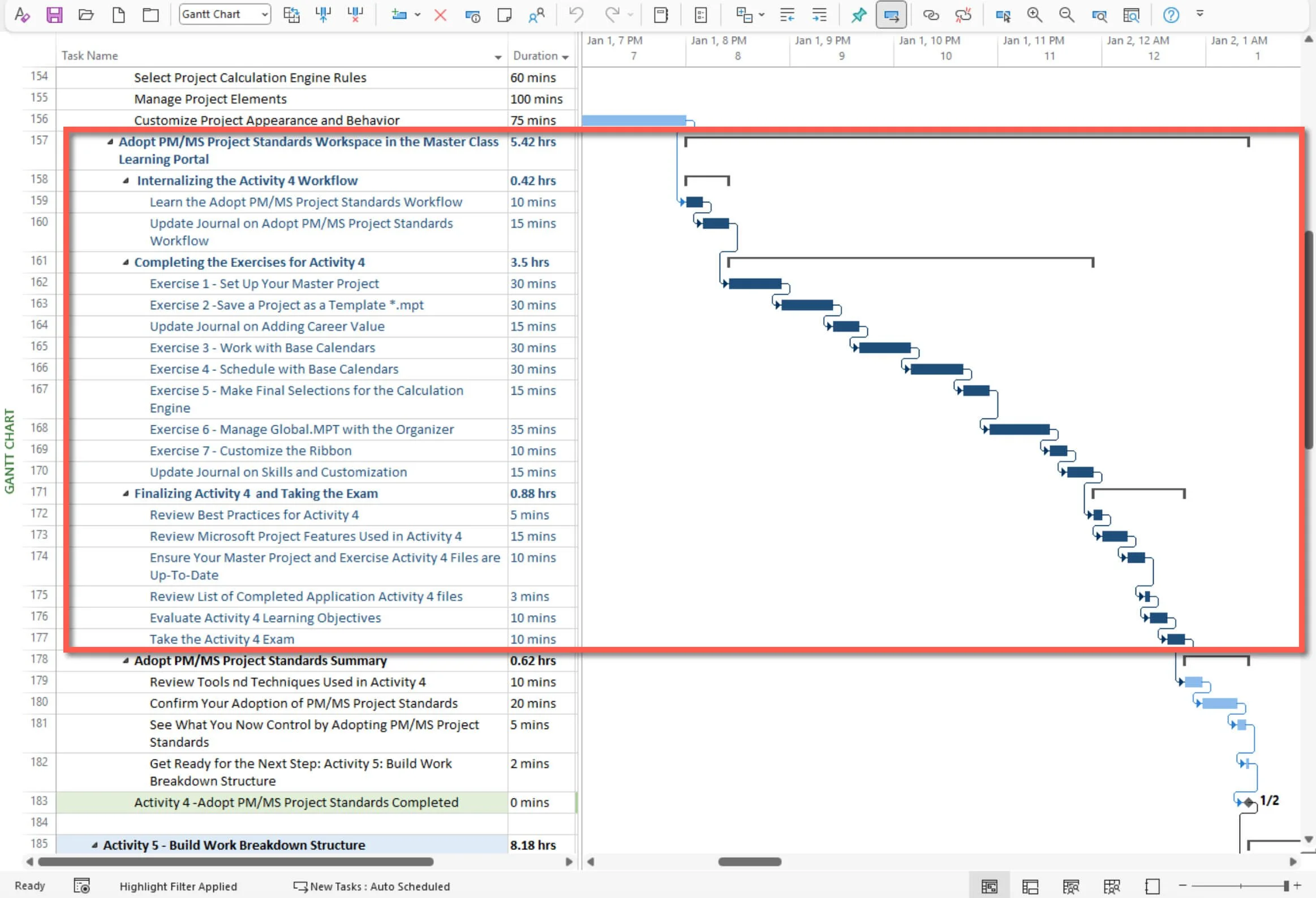The image size is (1316, 898).
Task: Click the Outdent Task icon
Action: click(786, 15)
